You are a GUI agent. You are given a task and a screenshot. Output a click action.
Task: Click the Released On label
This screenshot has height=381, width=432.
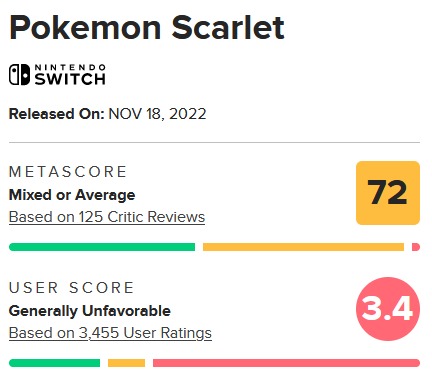(x=57, y=114)
